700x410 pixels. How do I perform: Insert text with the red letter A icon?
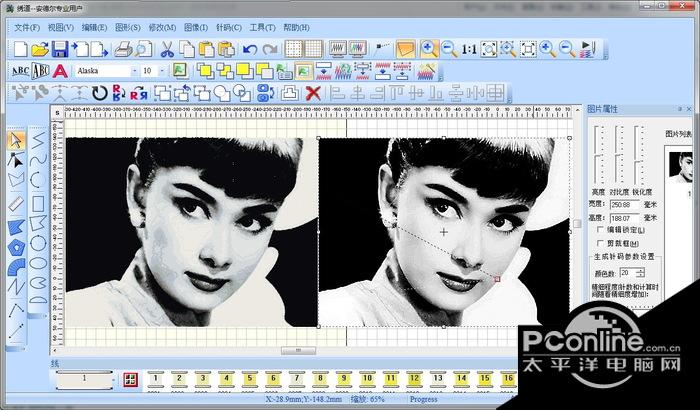tap(60, 71)
